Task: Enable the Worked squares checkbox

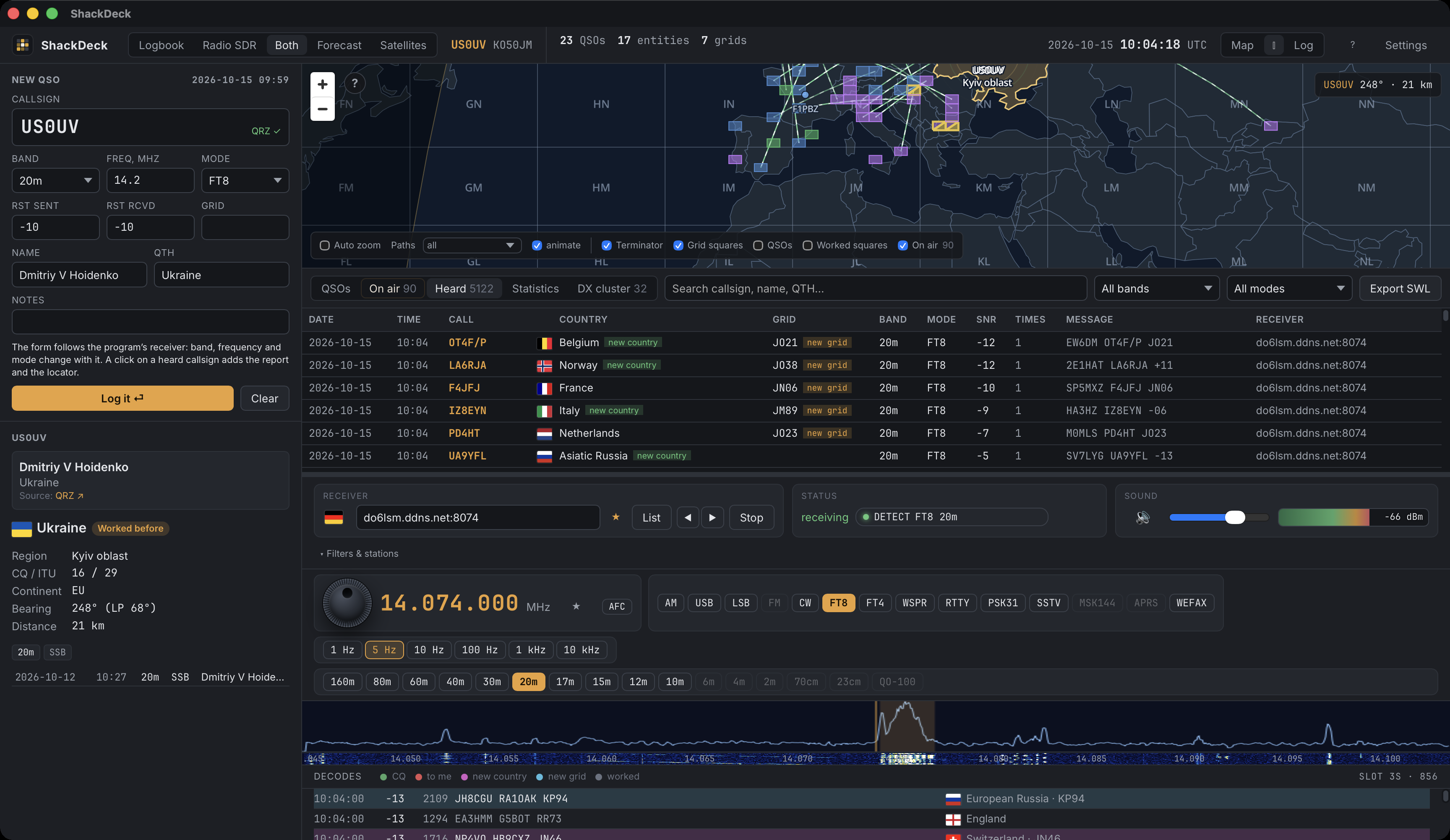Action: coord(807,245)
